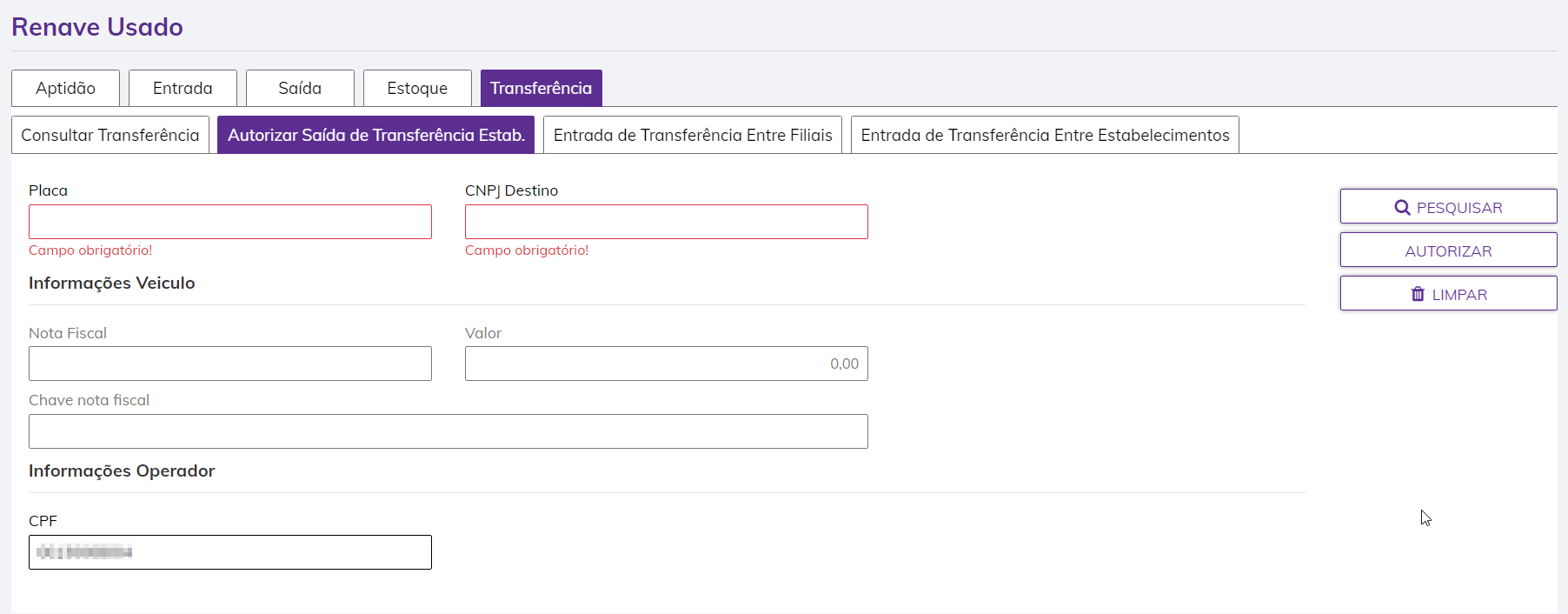Click the Nota Fiscal field
This screenshot has height=614, width=1568.
230,364
